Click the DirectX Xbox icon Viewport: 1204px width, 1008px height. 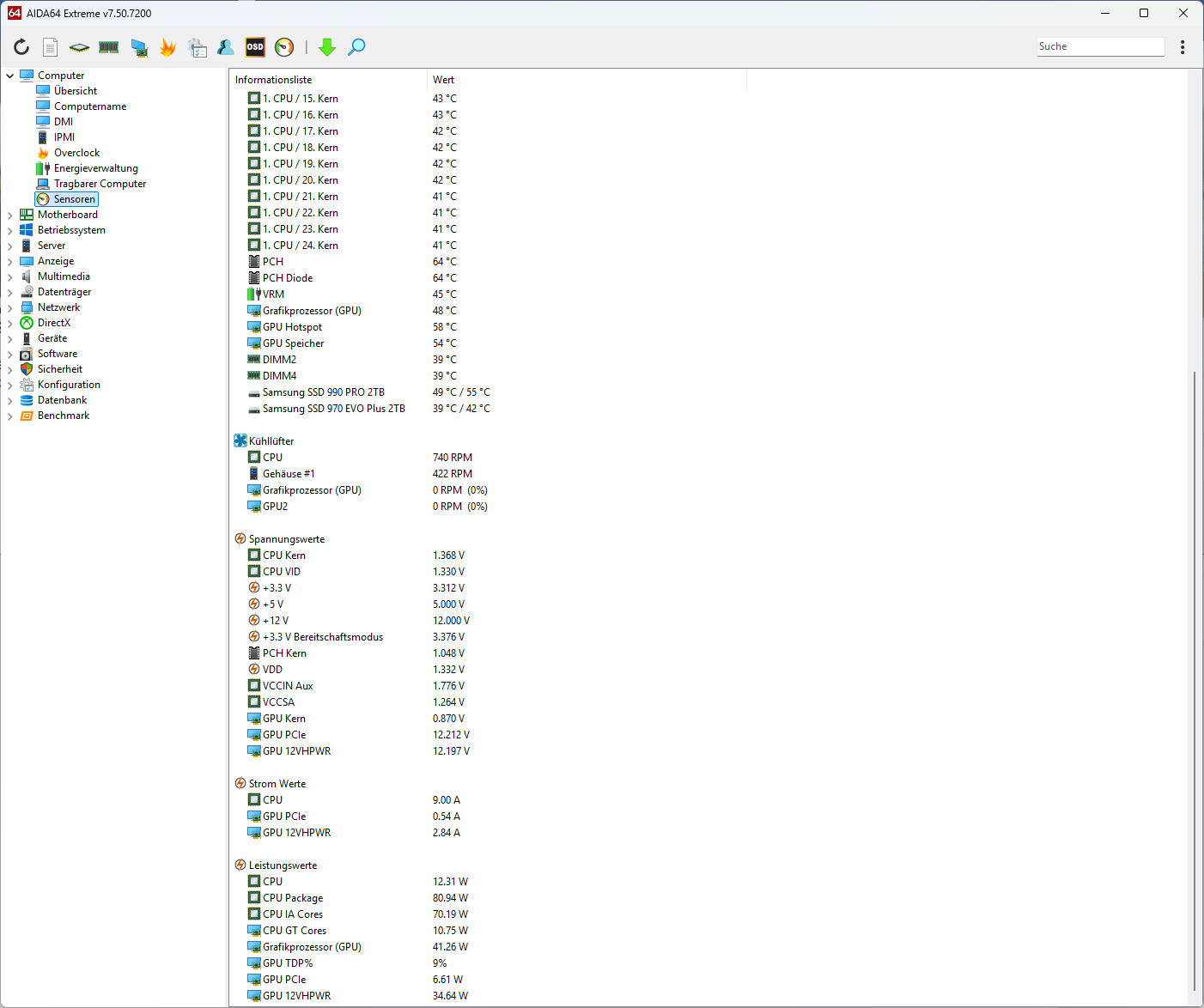click(x=27, y=323)
